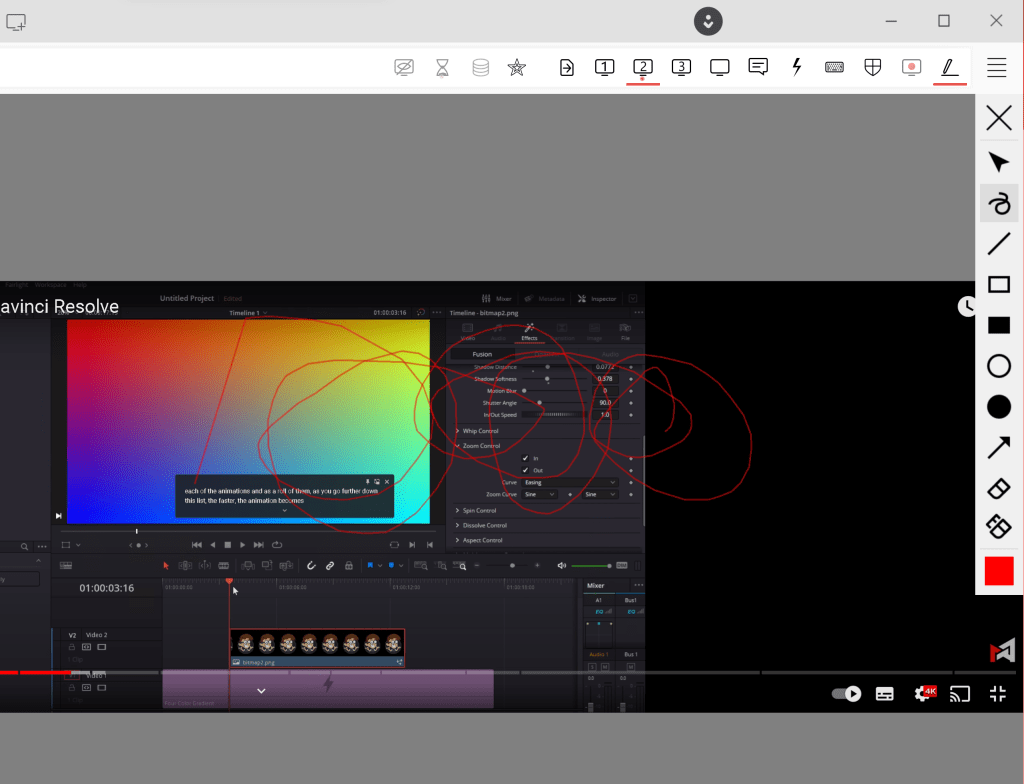
Task: Toggle the timeline snapping magnet icon
Action: (x=311, y=566)
